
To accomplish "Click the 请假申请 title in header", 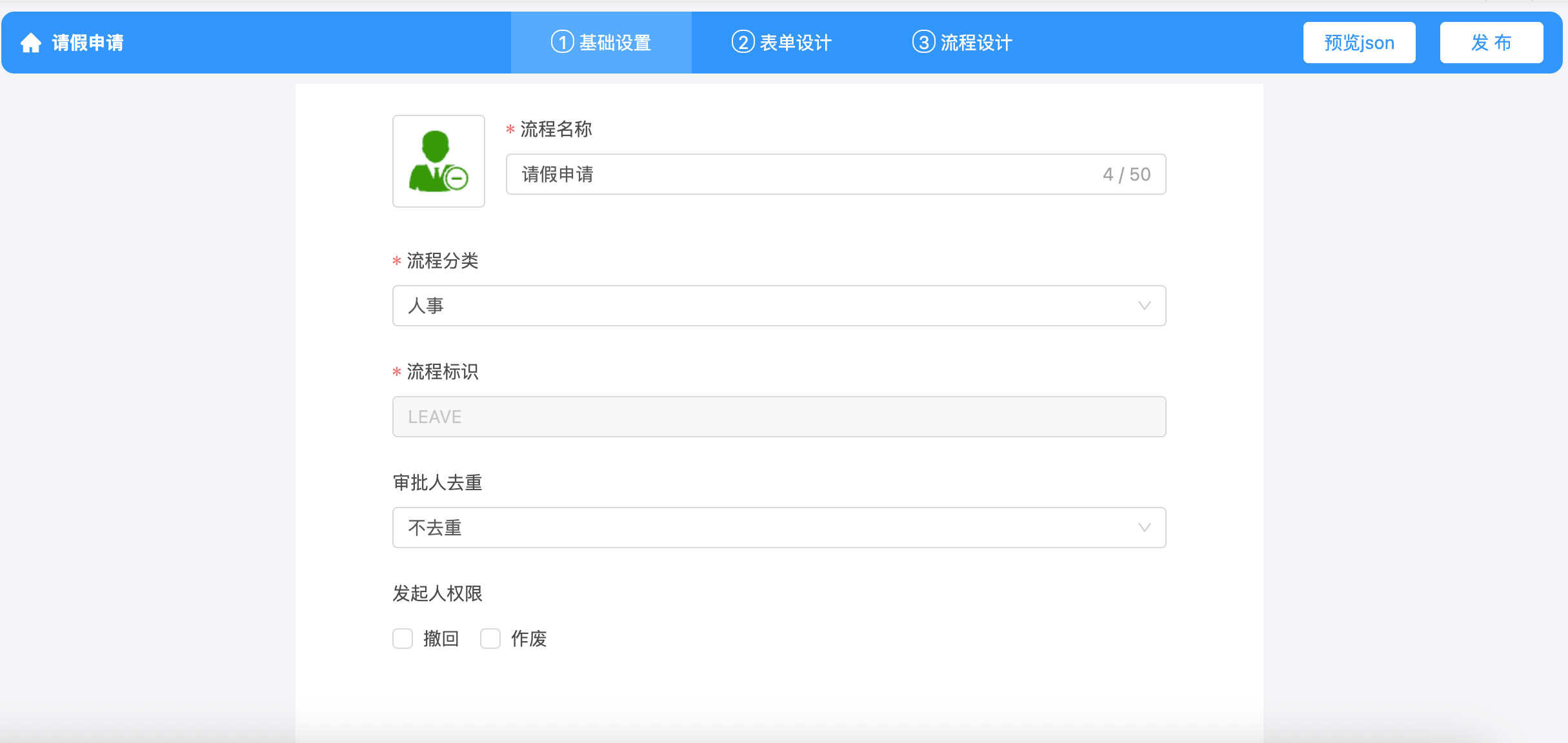I will 88,43.
